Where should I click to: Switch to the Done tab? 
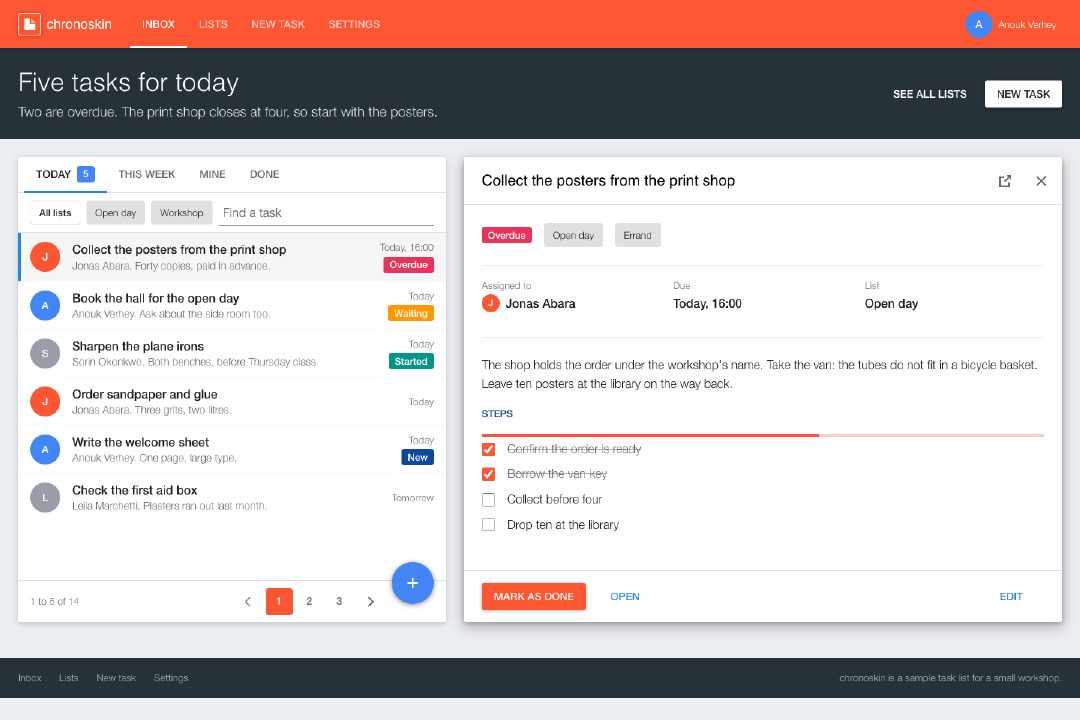264,174
